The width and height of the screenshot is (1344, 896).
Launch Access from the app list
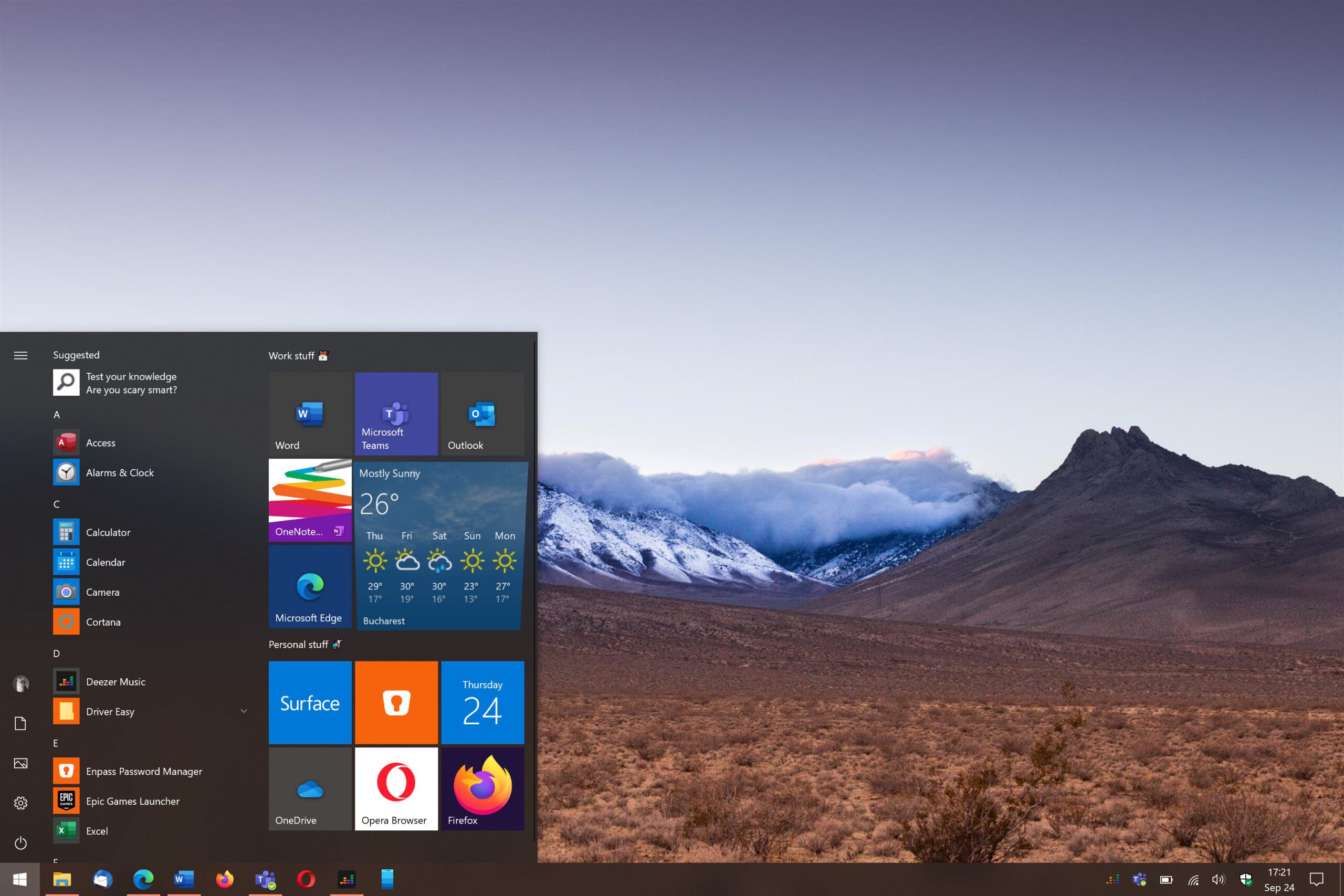[152, 443]
